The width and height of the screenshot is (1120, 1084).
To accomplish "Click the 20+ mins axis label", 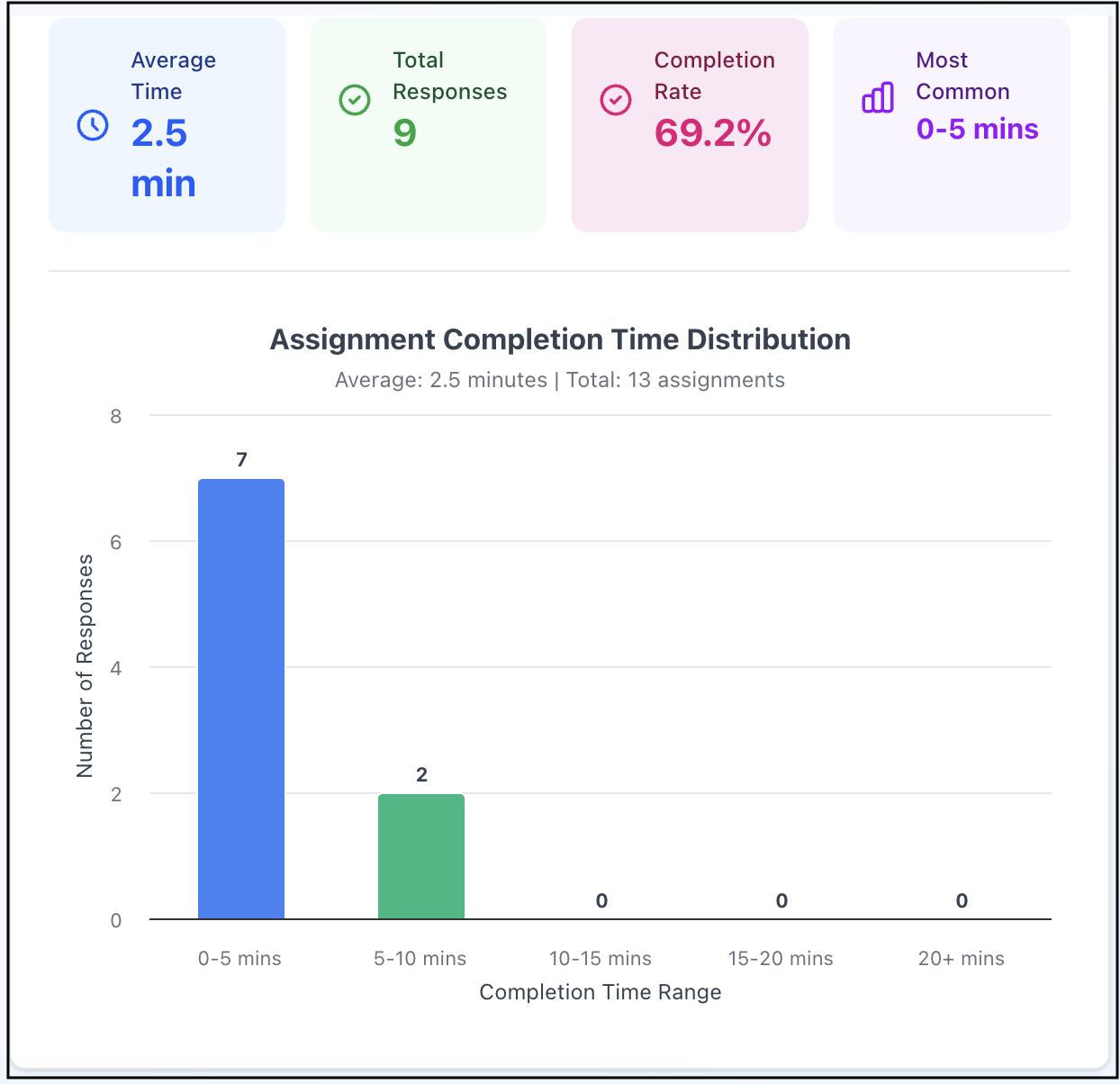I will [961, 959].
